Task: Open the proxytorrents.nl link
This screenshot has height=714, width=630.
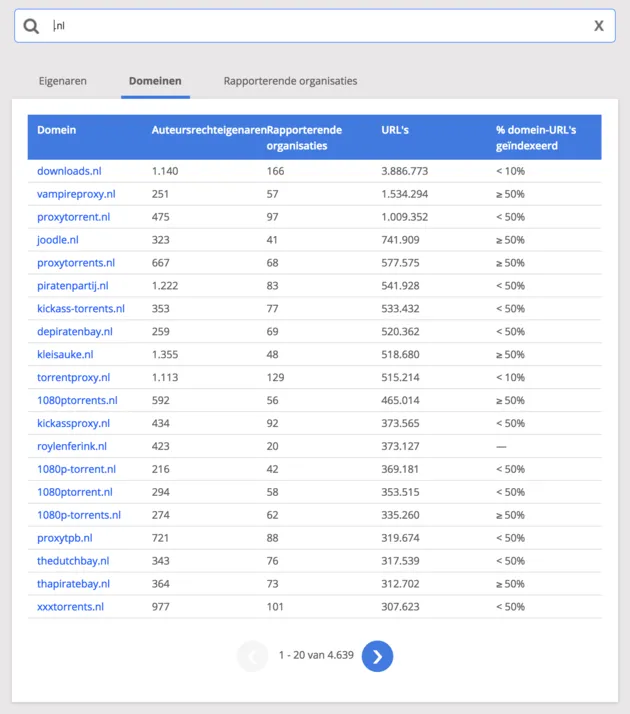Action: [76, 263]
